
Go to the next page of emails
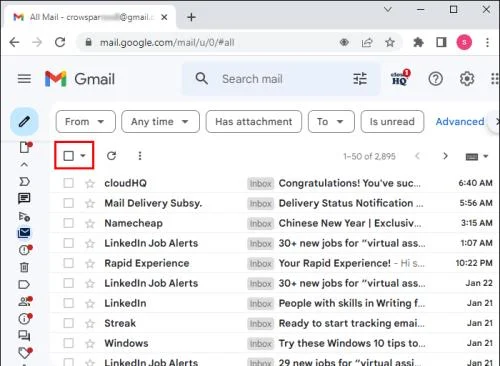[x=445, y=156]
